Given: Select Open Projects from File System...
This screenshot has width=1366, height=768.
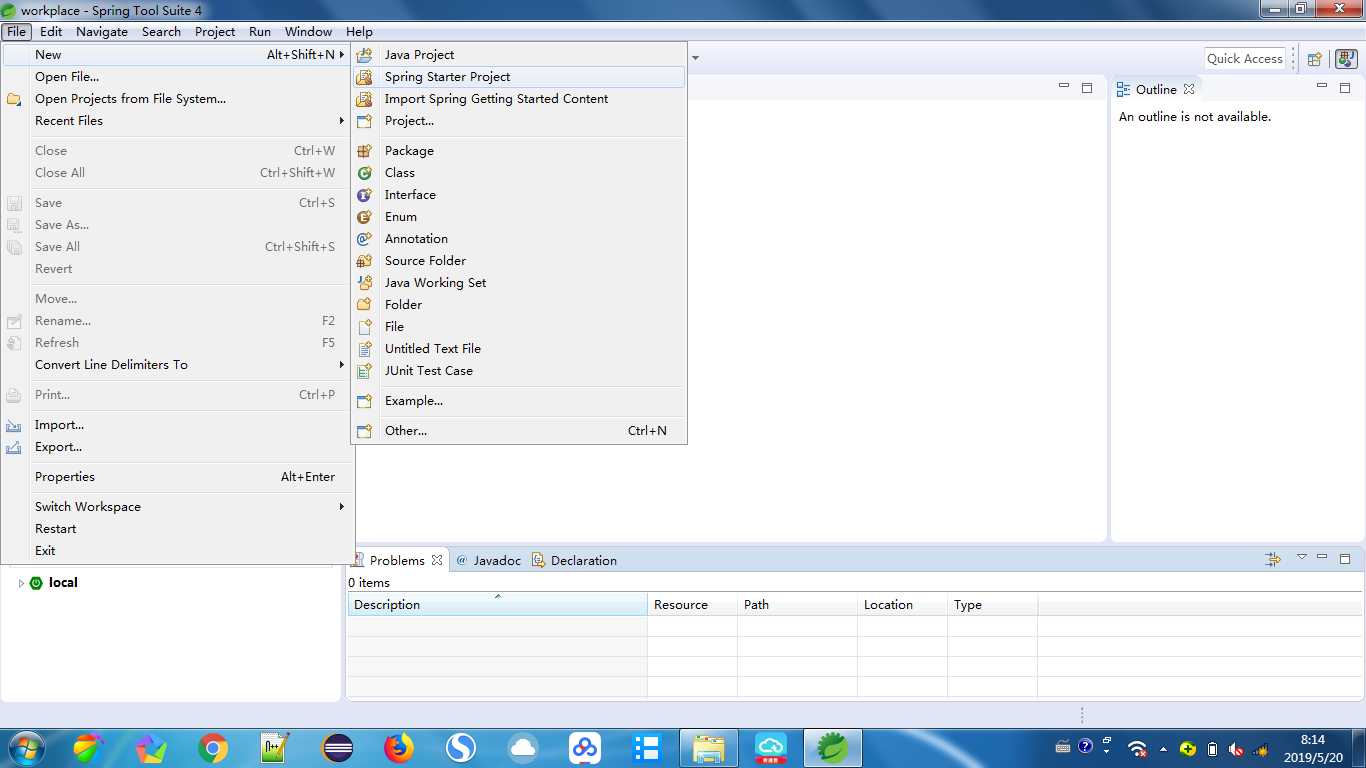Looking at the screenshot, I should pyautogui.click(x=176, y=99).
